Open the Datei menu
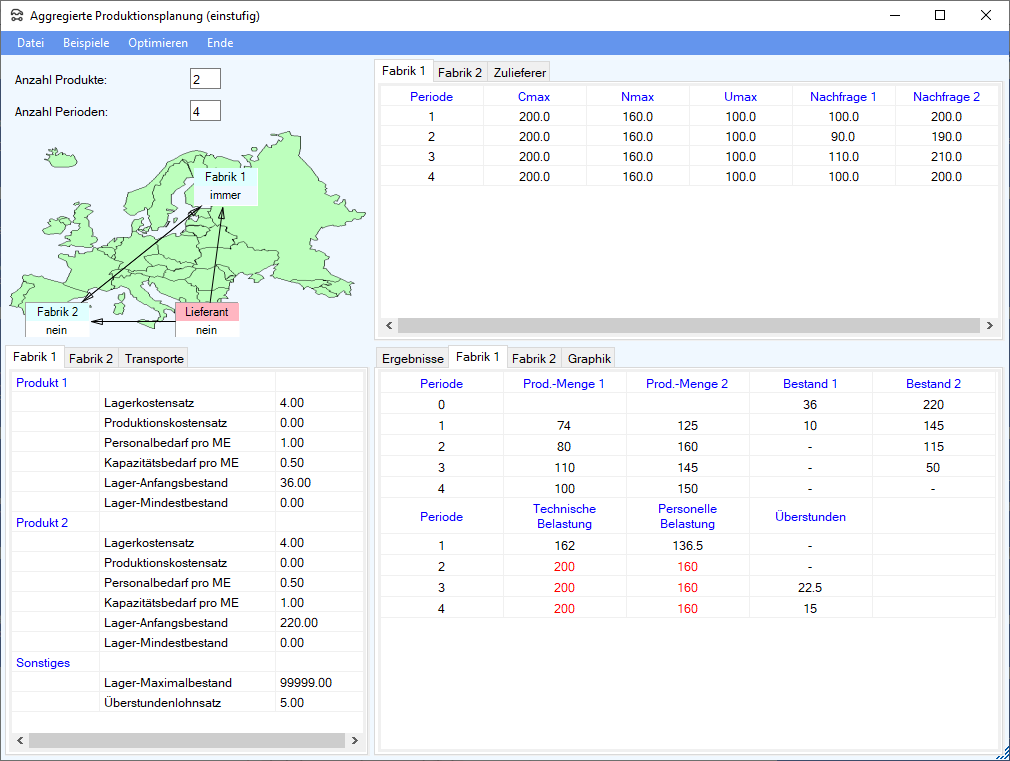The image size is (1010, 761). [x=31, y=43]
